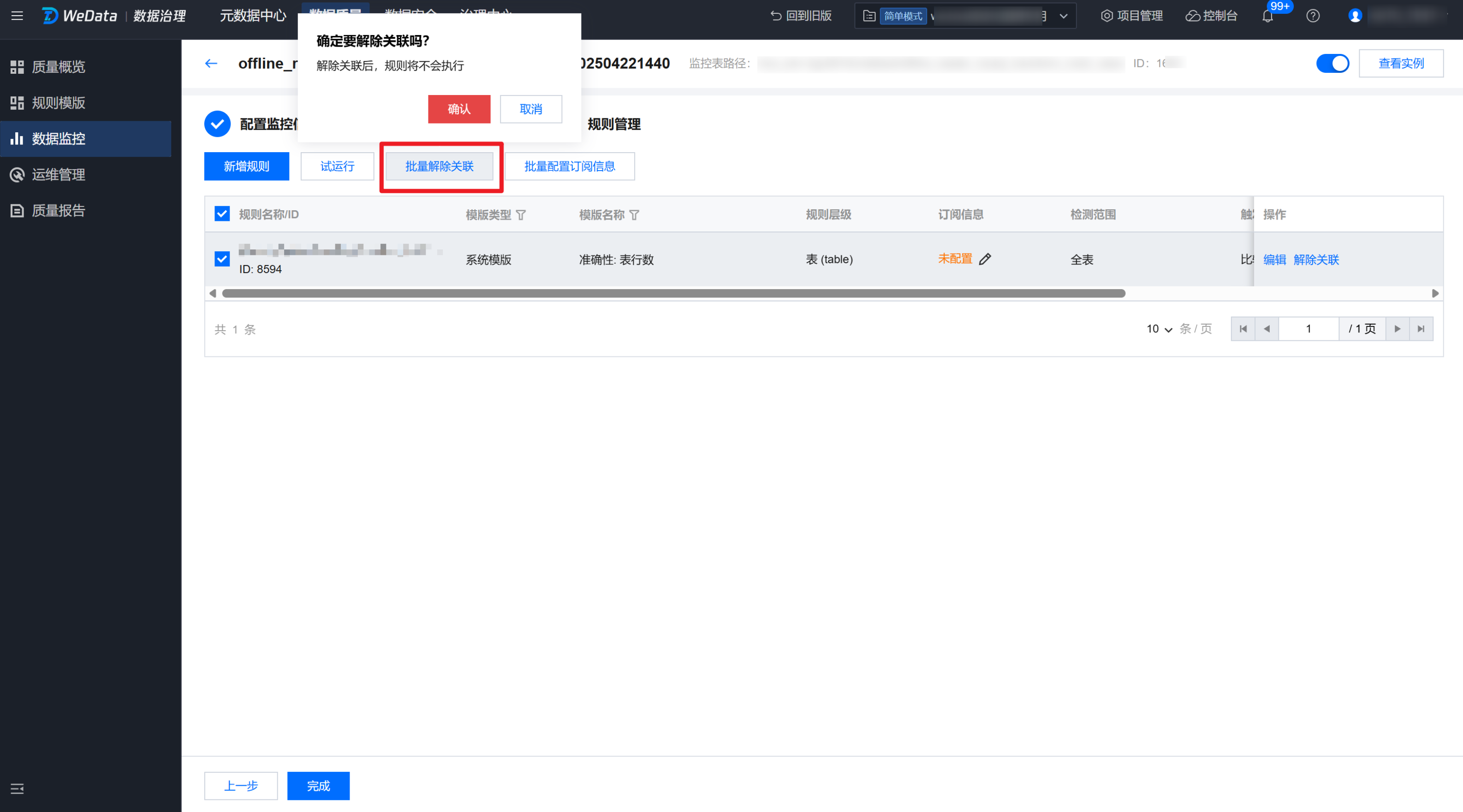Go to next page
Image resolution: width=1463 pixels, height=812 pixels.
click(x=1398, y=329)
